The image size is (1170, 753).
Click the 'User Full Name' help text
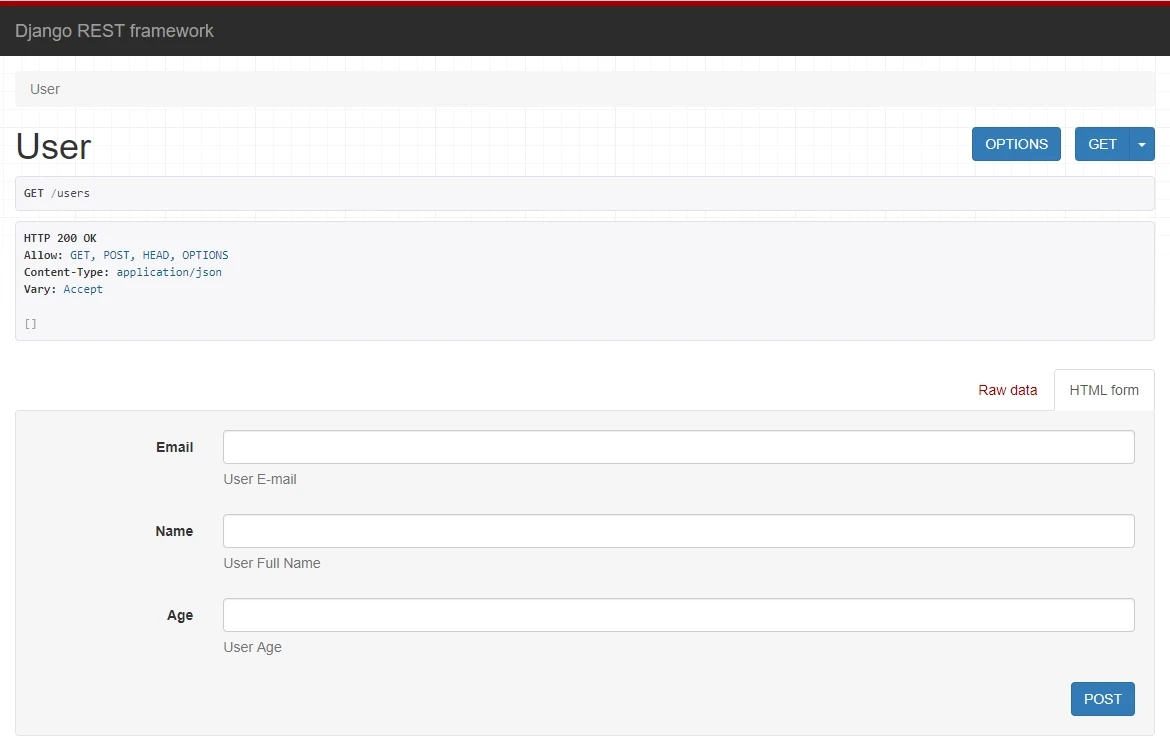pyautogui.click(x=272, y=563)
